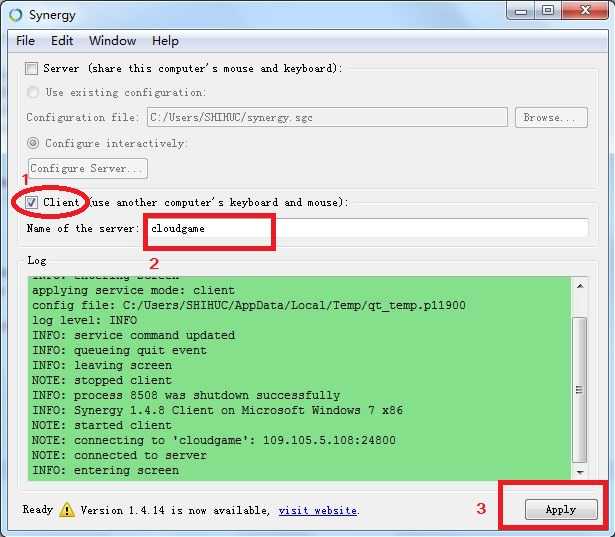Click the log scrollbar thumb
This screenshot has height=537, width=615.
pyautogui.click(x=580, y=390)
